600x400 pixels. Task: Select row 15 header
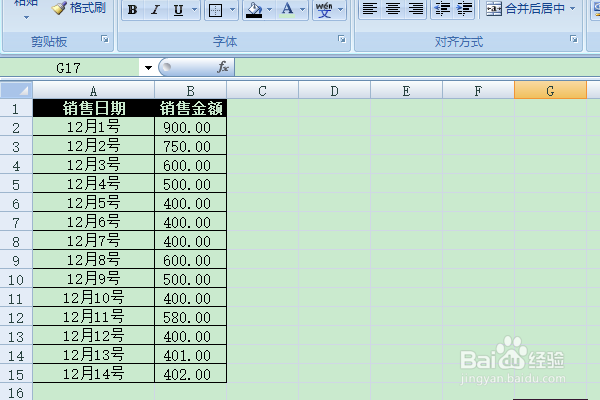pyautogui.click(x=16, y=374)
